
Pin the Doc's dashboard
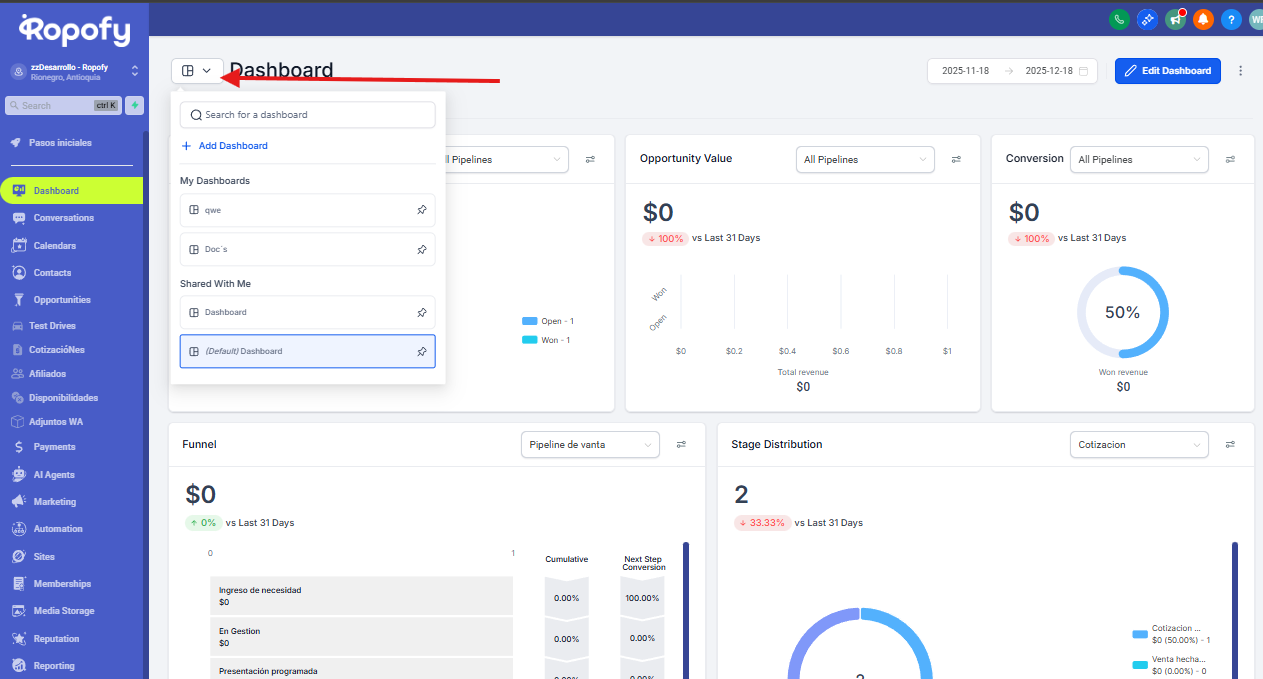coord(421,249)
